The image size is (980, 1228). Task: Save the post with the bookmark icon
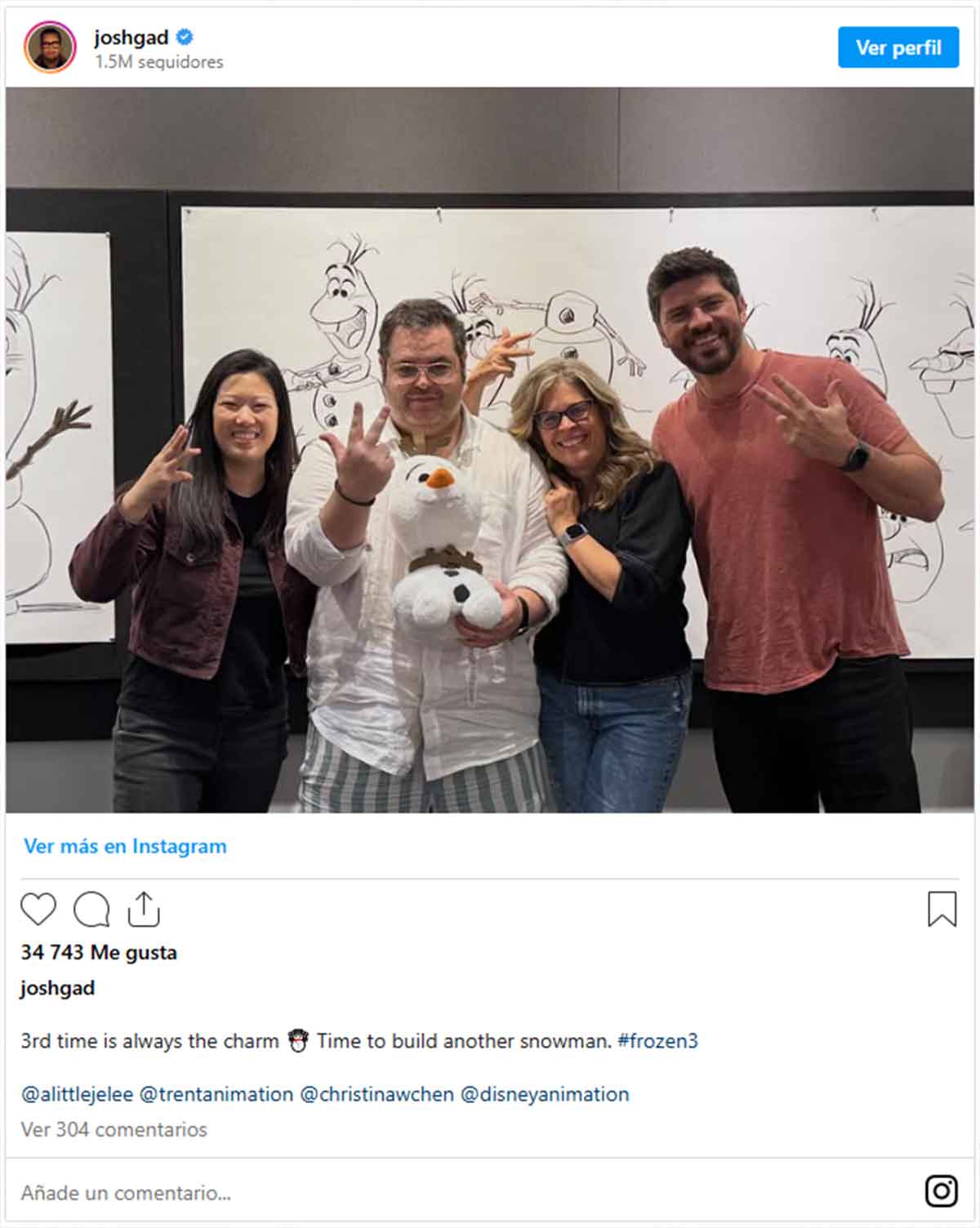942,909
